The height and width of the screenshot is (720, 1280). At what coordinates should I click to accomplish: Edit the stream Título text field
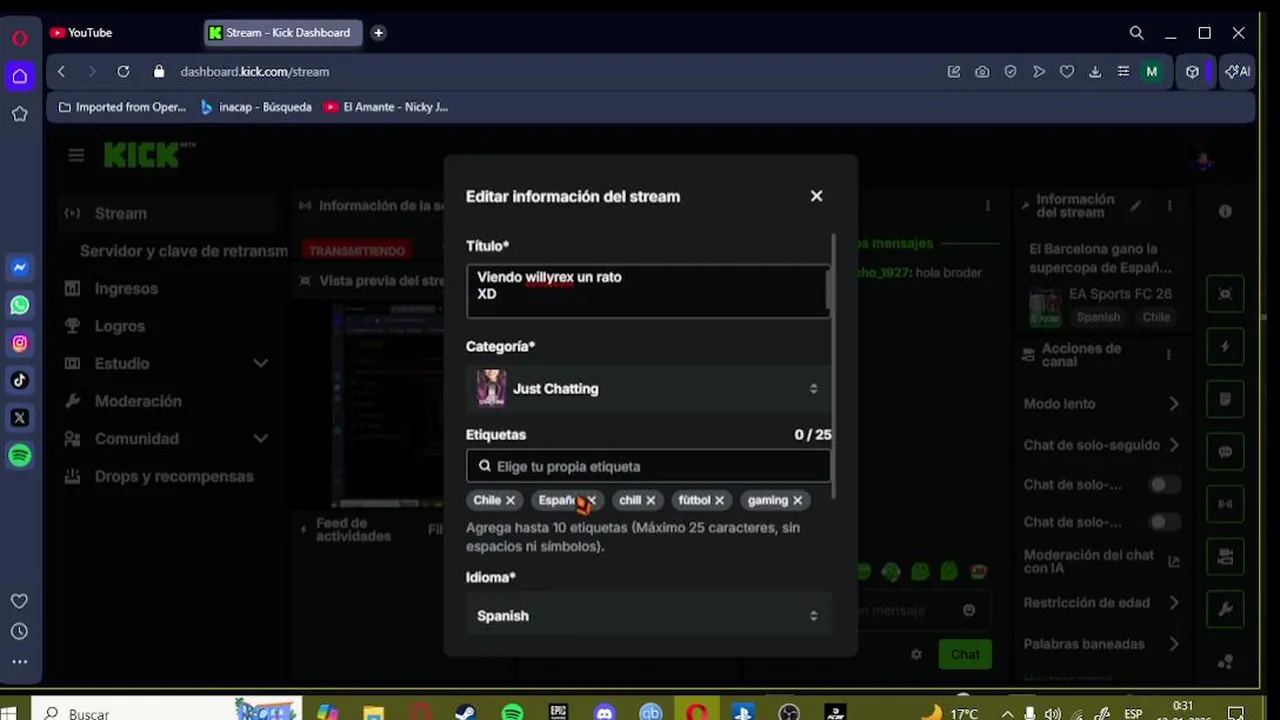coord(647,291)
